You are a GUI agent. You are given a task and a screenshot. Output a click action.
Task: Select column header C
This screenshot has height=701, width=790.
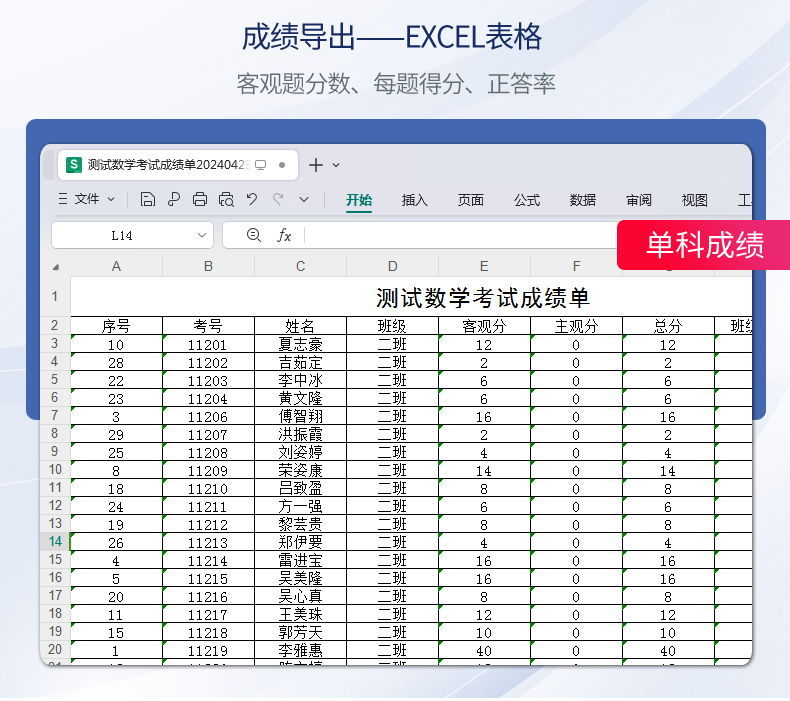click(300, 266)
